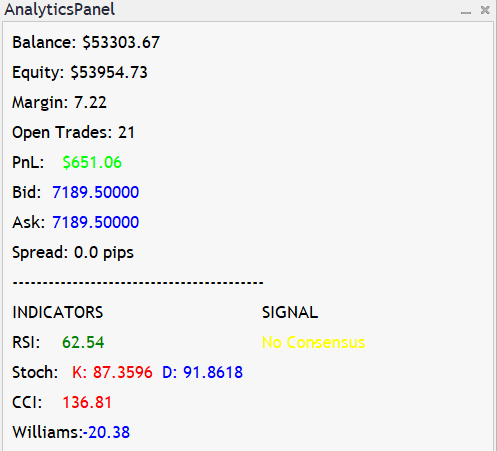
Task: Click the Bid price 7189.50000
Action: point(96,192)
